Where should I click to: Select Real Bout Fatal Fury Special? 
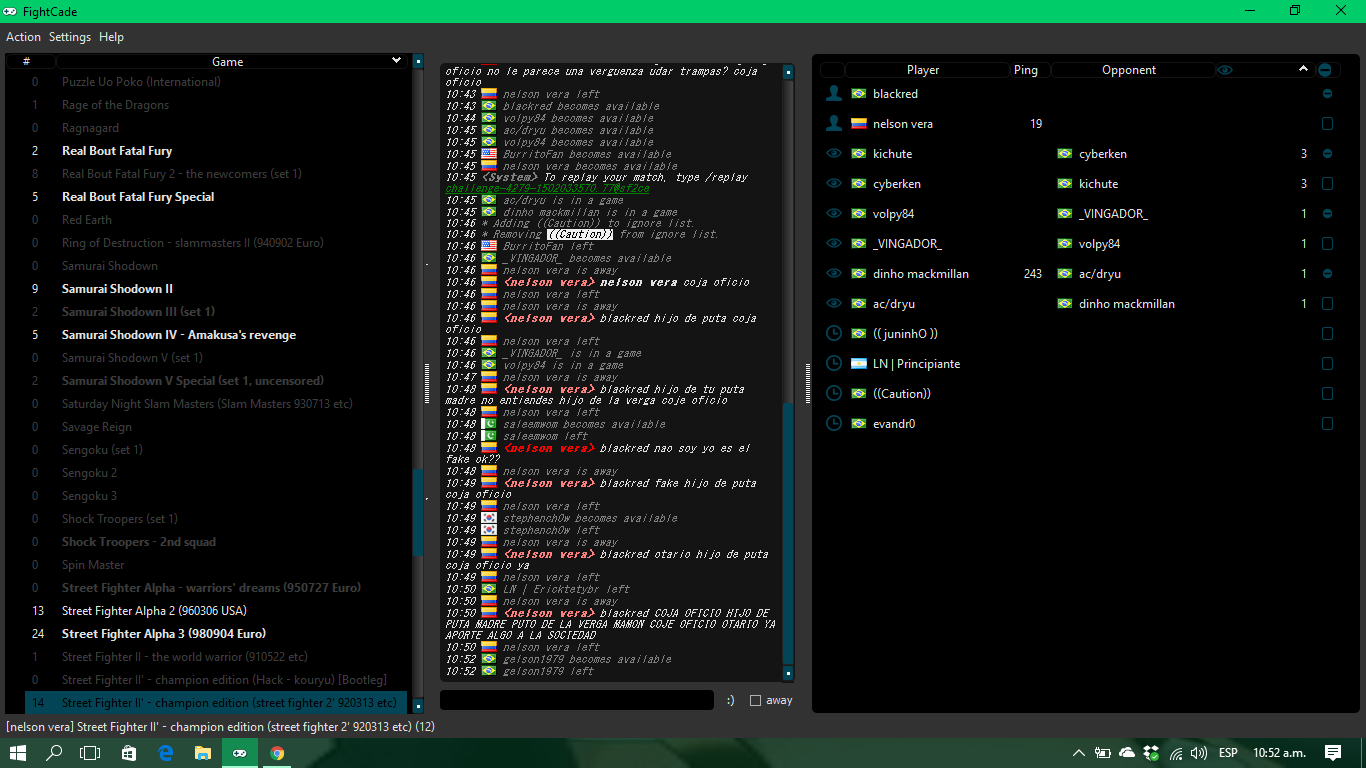tap(138, 197)
